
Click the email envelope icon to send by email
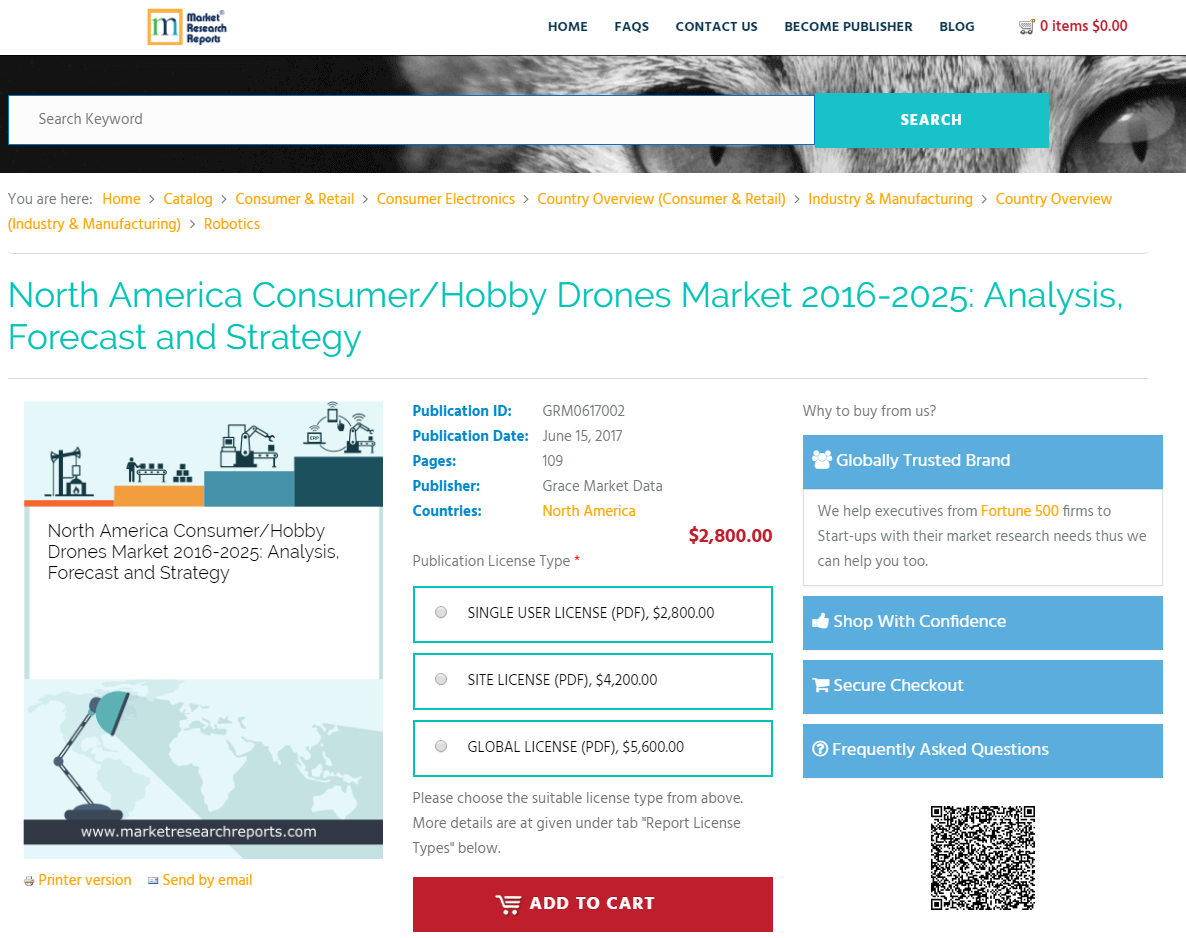tap(153, 880)
